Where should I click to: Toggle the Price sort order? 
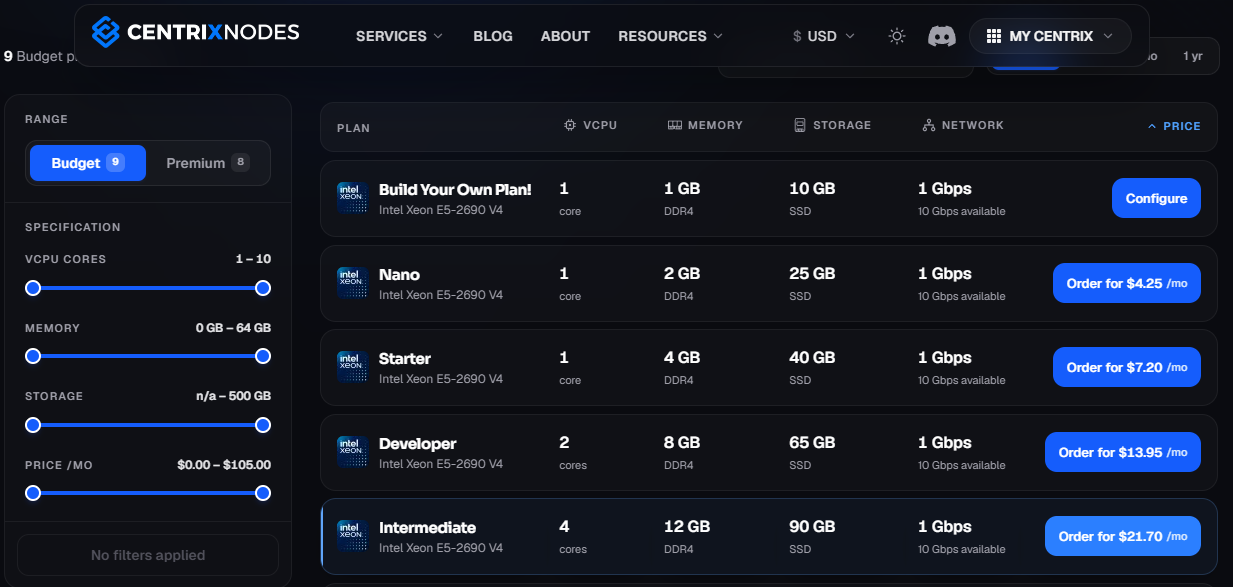tap(1174, 127)
